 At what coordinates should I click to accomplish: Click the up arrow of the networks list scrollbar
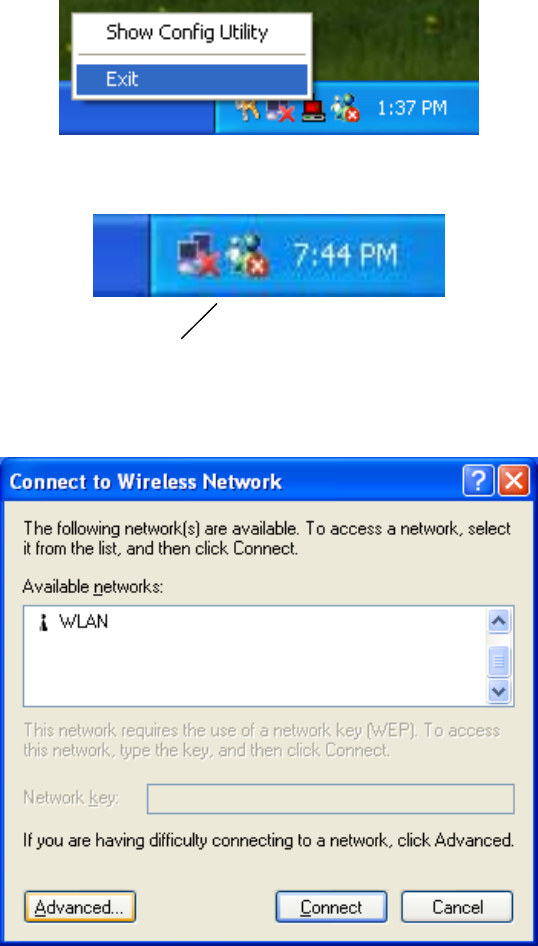pyautogui.click(x=499, y=621)
